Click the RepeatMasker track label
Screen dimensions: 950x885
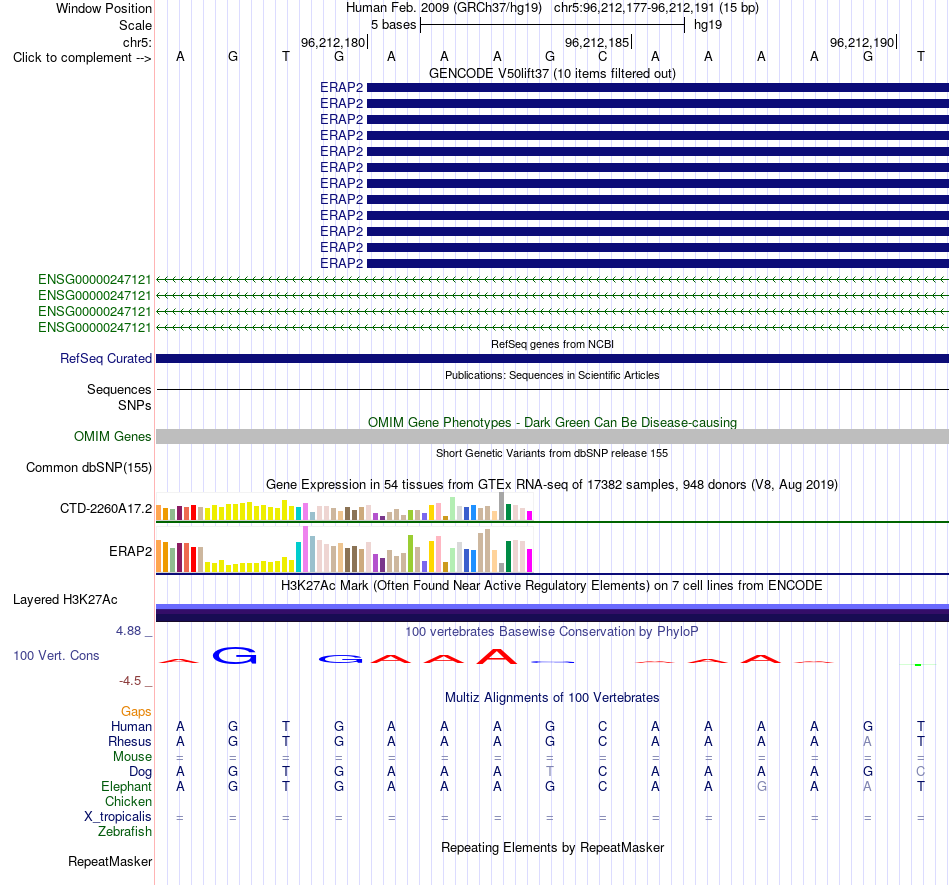click(110, 861)
